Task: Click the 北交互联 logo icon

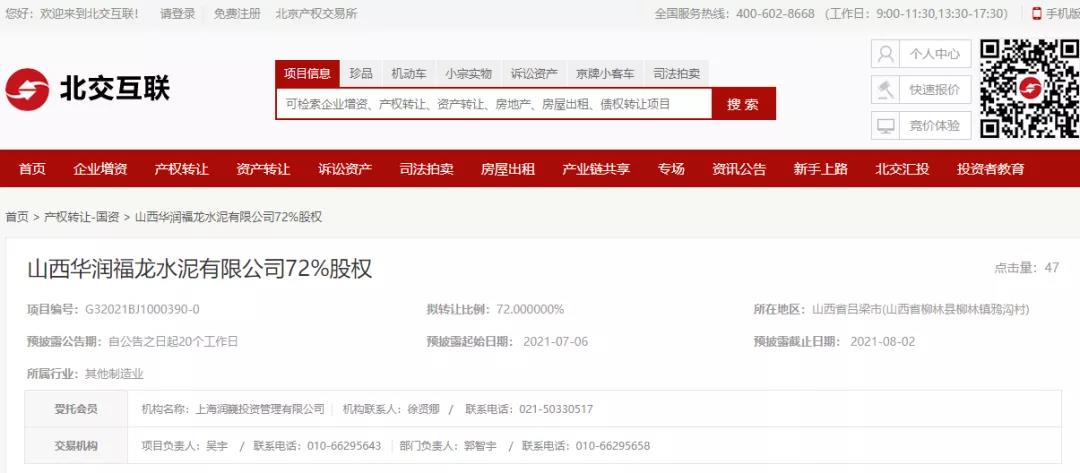Action: [28, 90]
